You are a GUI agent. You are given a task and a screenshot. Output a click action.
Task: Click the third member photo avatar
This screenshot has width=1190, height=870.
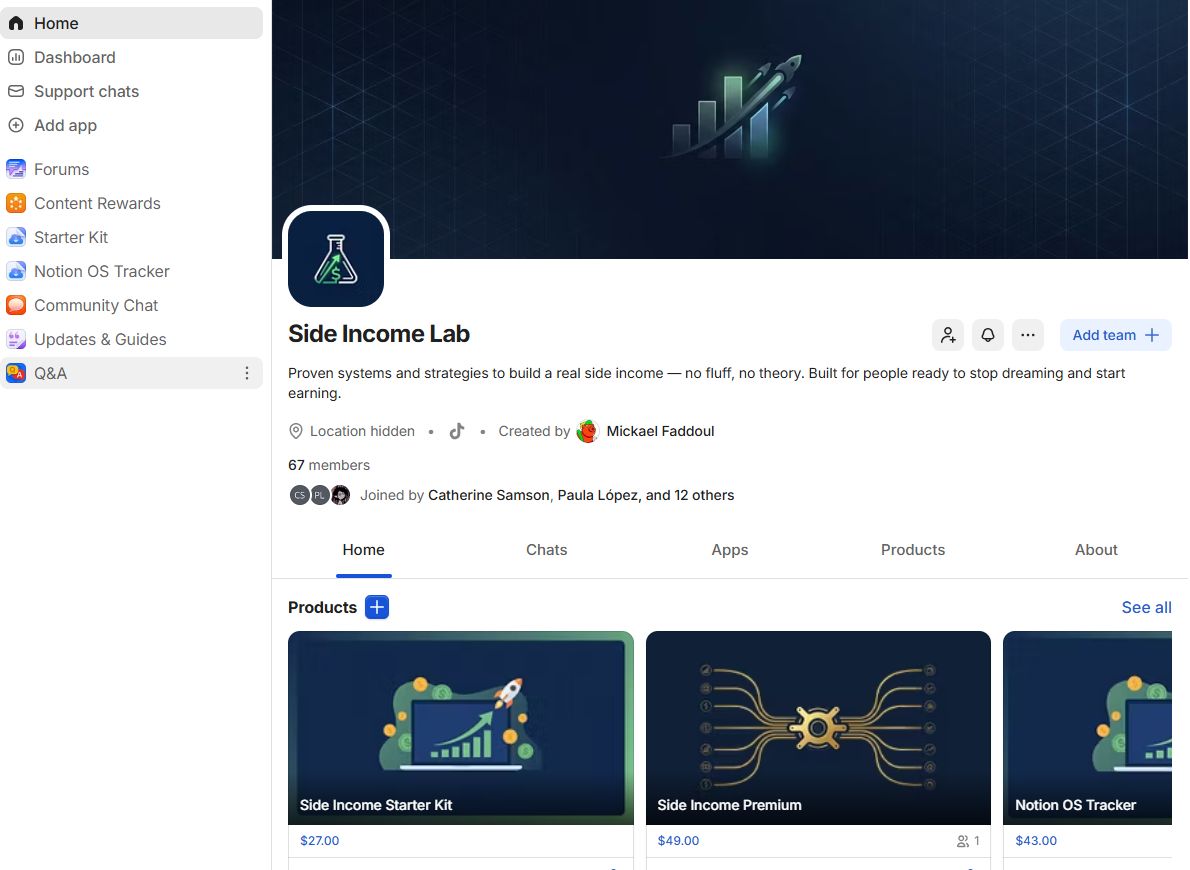click(x=340, y=495)
